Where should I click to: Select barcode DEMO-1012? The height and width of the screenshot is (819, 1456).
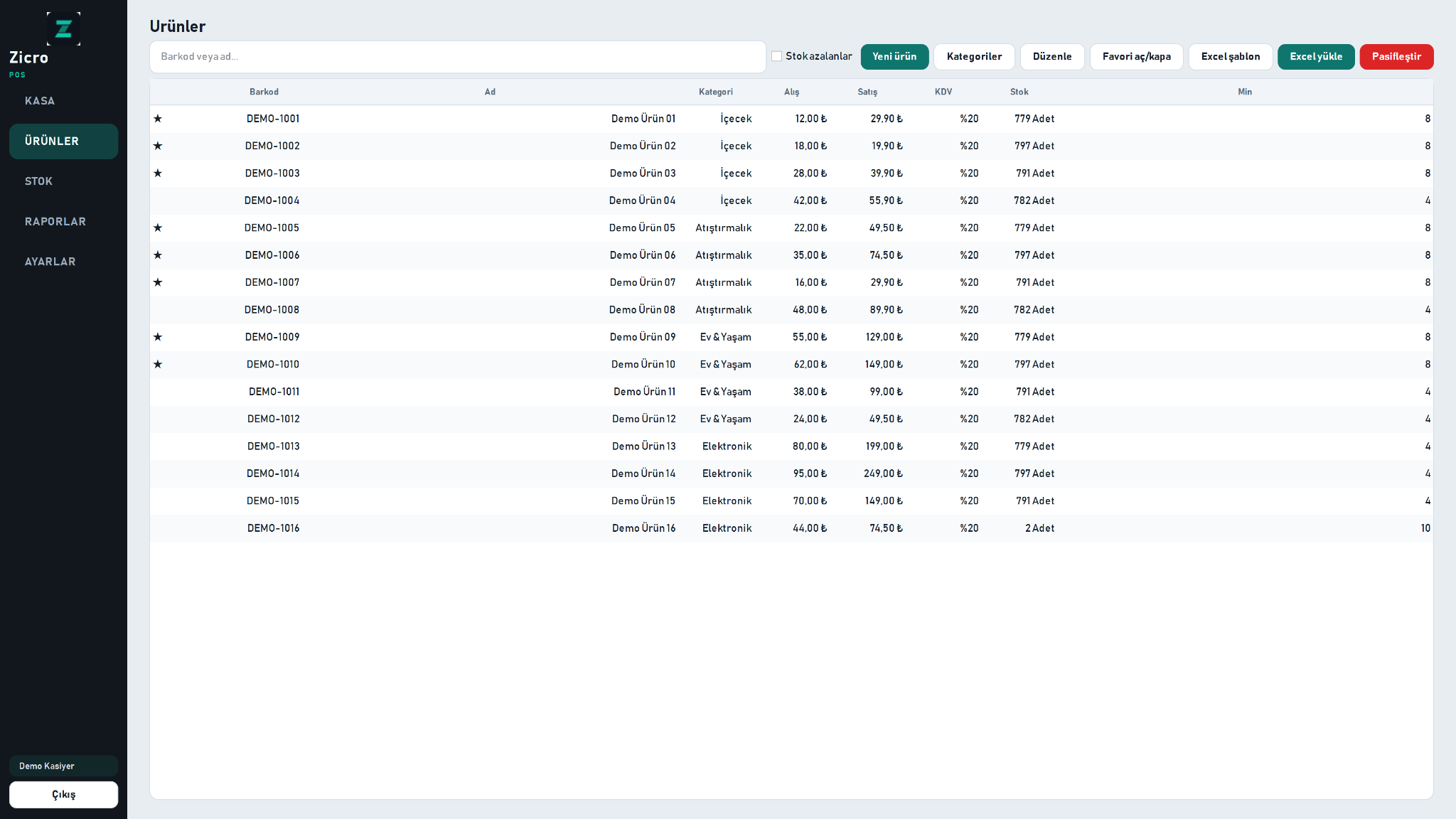click(x=274, y=419)
